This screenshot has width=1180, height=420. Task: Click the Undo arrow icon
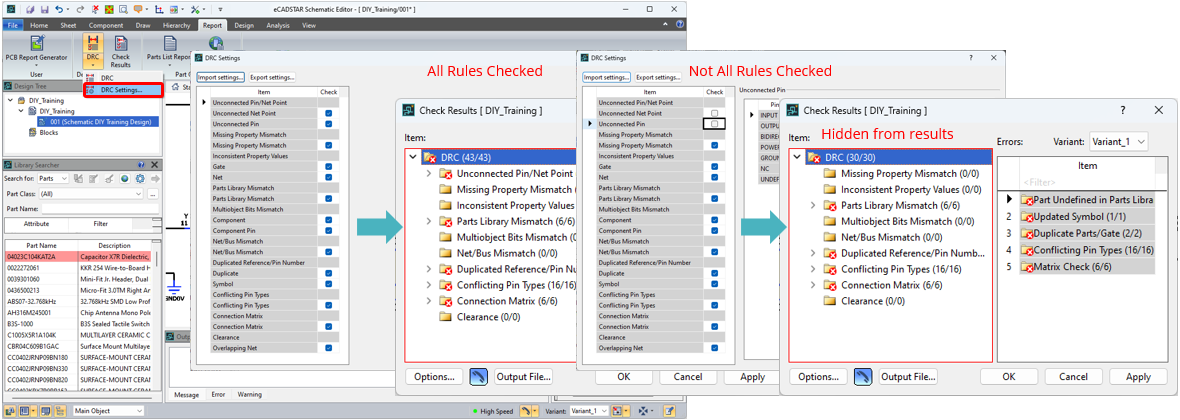click(x=59, y=9)
